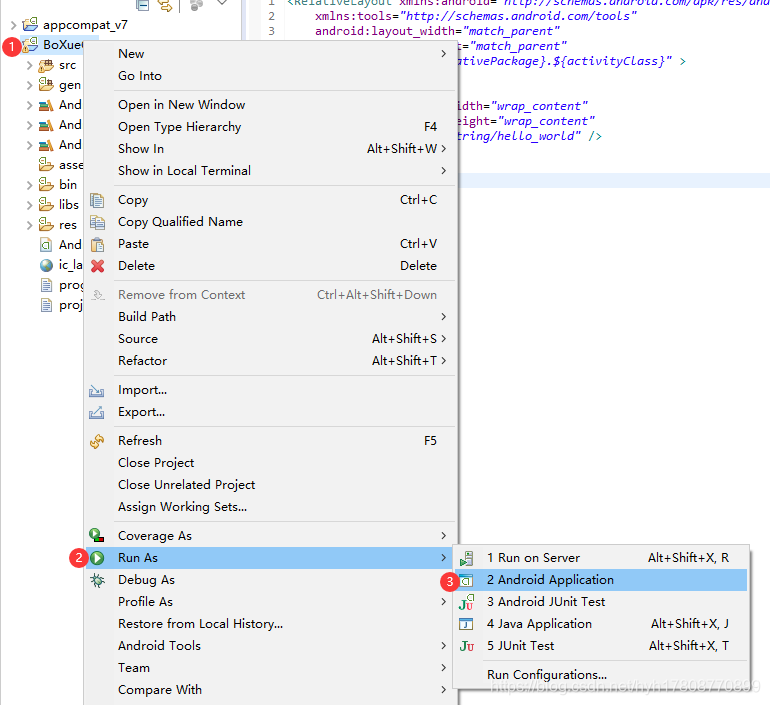
Task: Open the Refactor submenu
Action: pos(271,361)
